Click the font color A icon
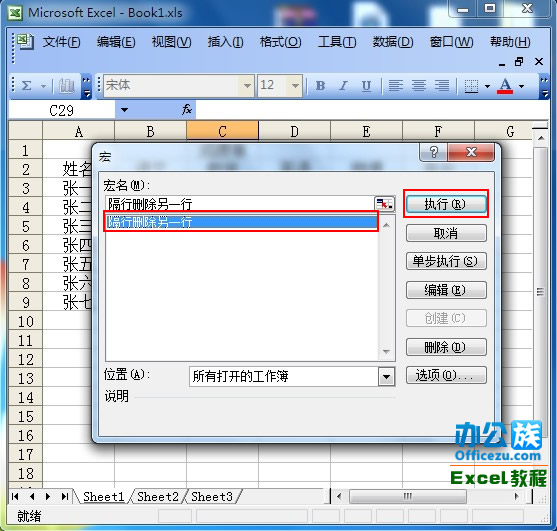Image resolution: width=557 pixels, height=531 pixels. (505, 86)
